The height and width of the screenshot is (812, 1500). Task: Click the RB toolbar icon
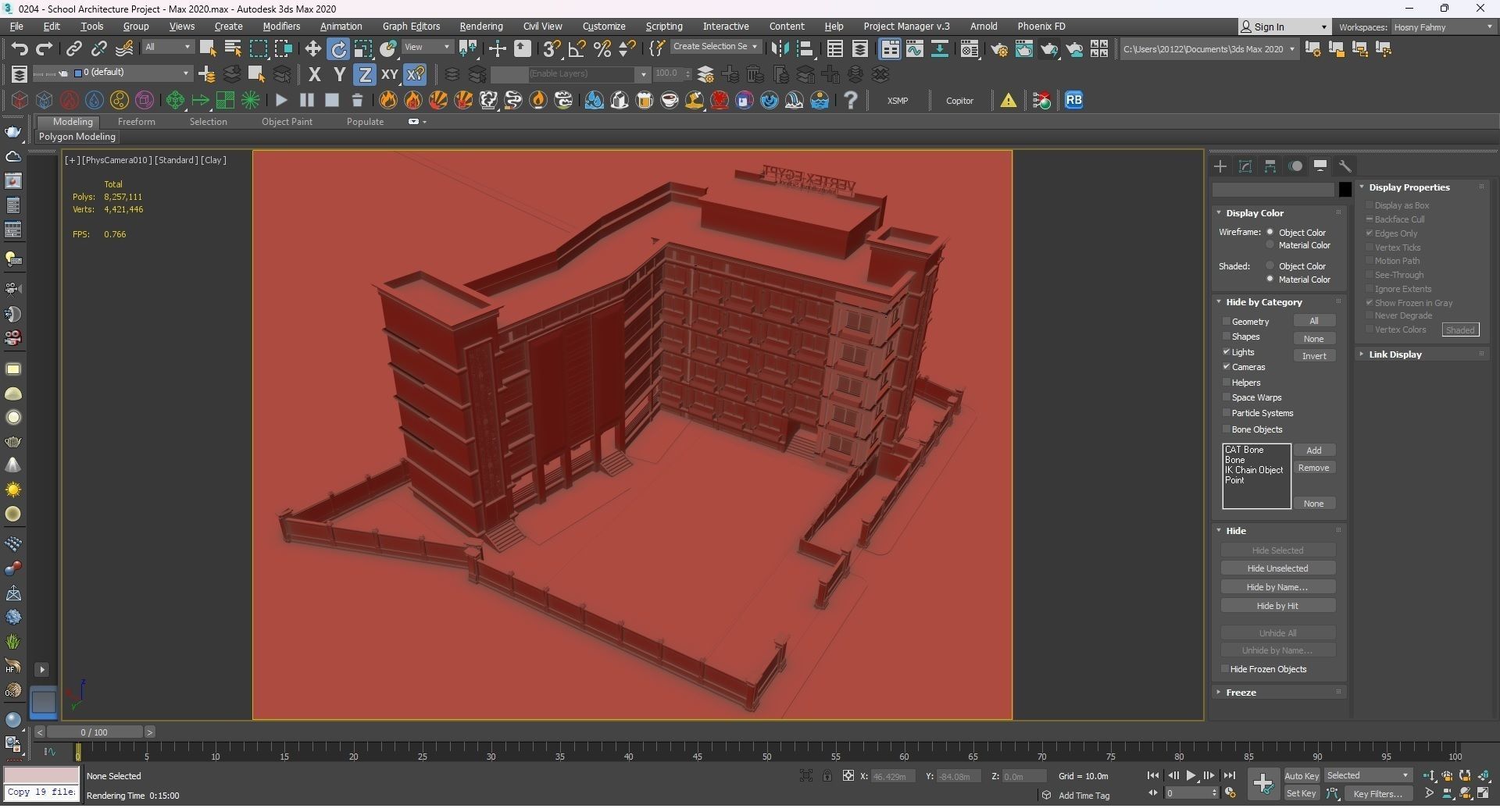click(1074, 100)
